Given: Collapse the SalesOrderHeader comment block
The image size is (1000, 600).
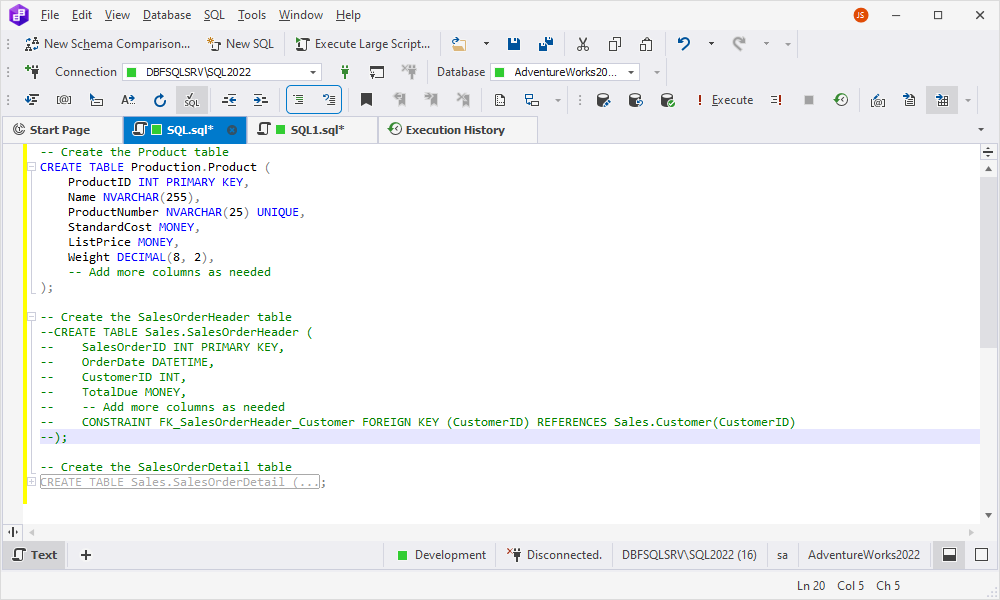Looking at the screenshot, I should click(x=31, y=317).
